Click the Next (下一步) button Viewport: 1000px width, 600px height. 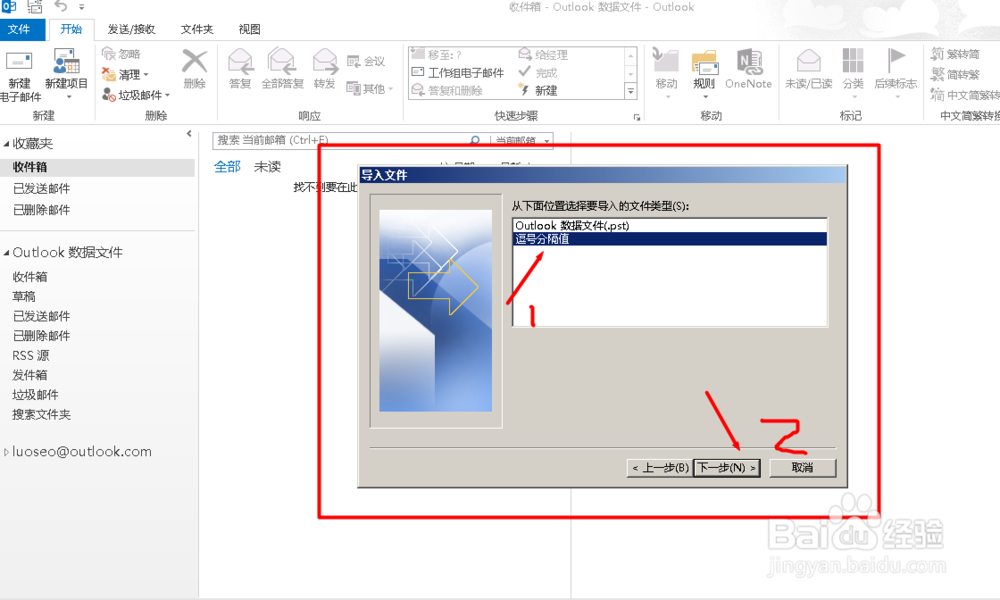click(x=726, y=467)
